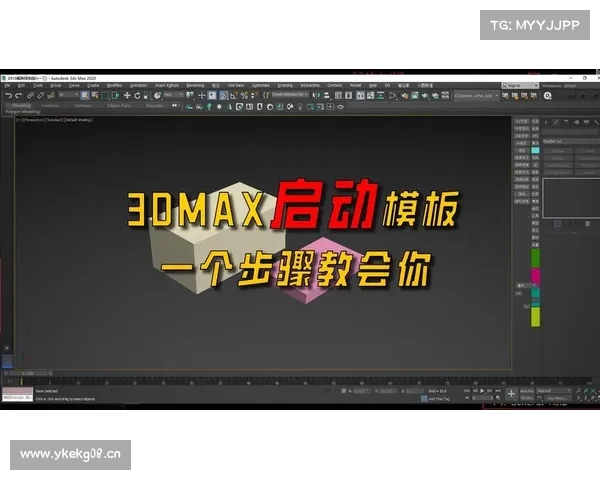Open the reference coordinate system dropdown
Screen dimensions: 600x480
coord(174,95)
